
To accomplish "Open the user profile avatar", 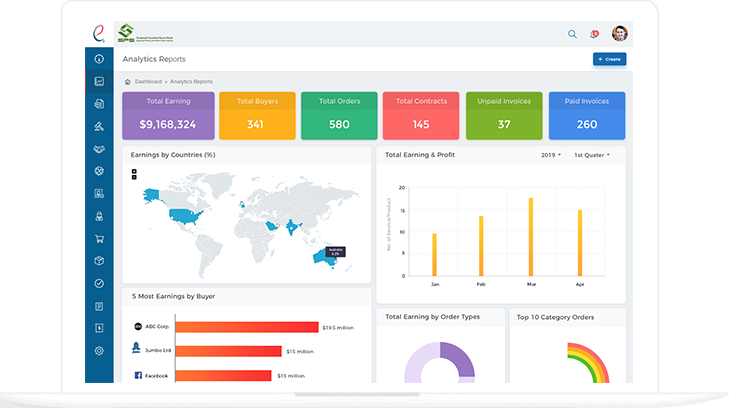I will 619,33.
